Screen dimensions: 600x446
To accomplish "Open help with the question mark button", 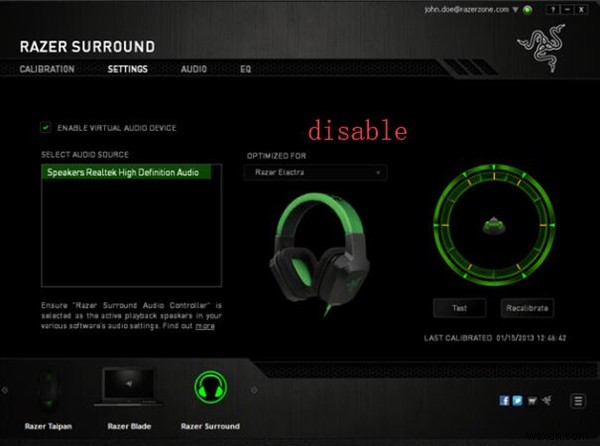I will [x=553, y=10].
